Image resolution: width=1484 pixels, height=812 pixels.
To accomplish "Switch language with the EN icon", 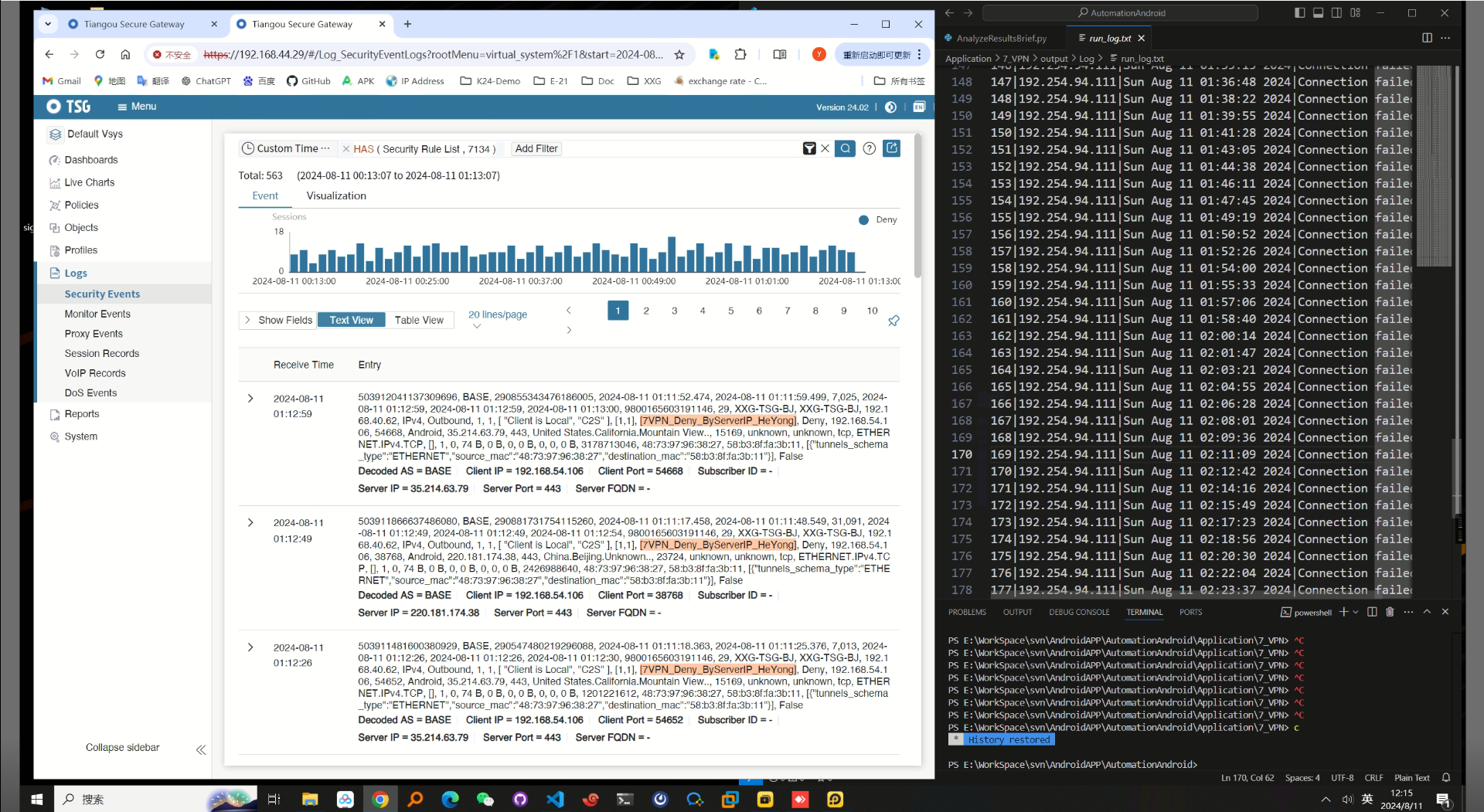I will [x=918, y=107].
